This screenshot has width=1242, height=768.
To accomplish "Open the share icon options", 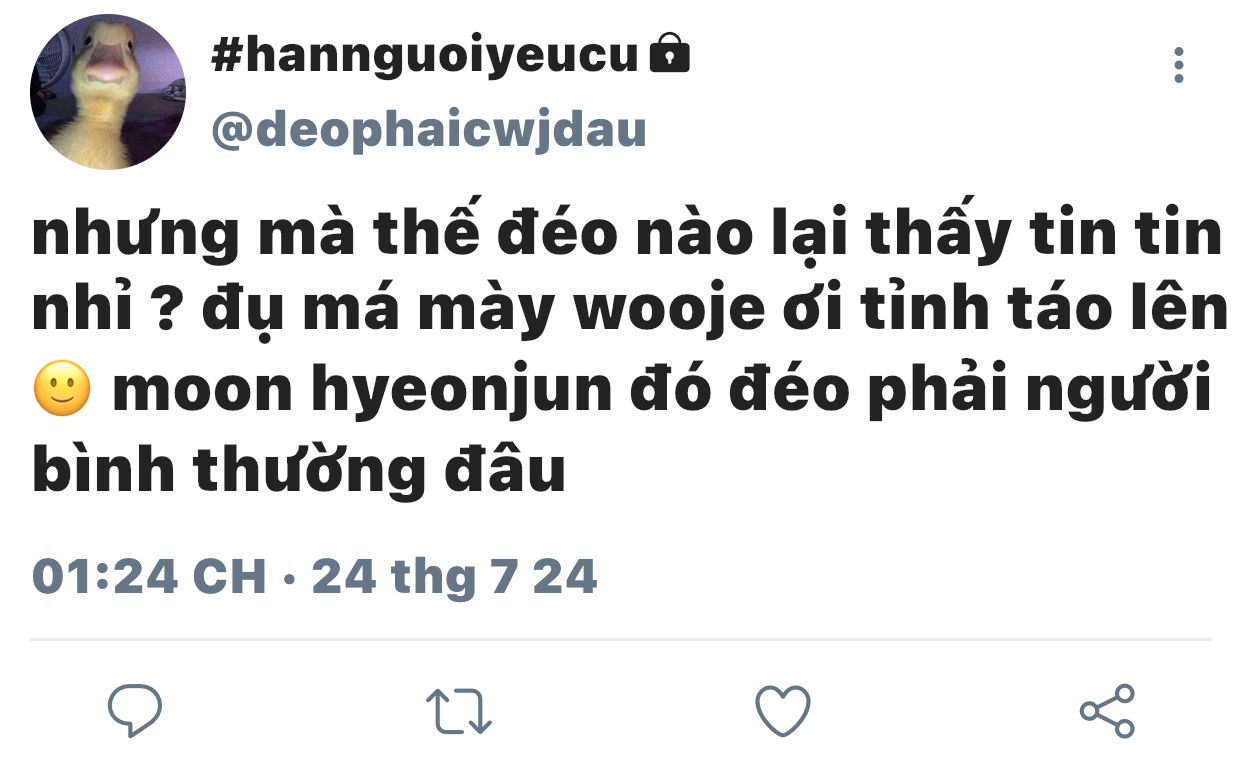I will click(1107, 711).
